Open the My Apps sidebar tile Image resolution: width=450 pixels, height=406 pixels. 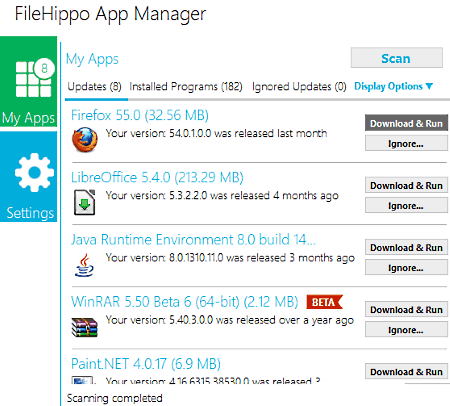click(28, 81)
